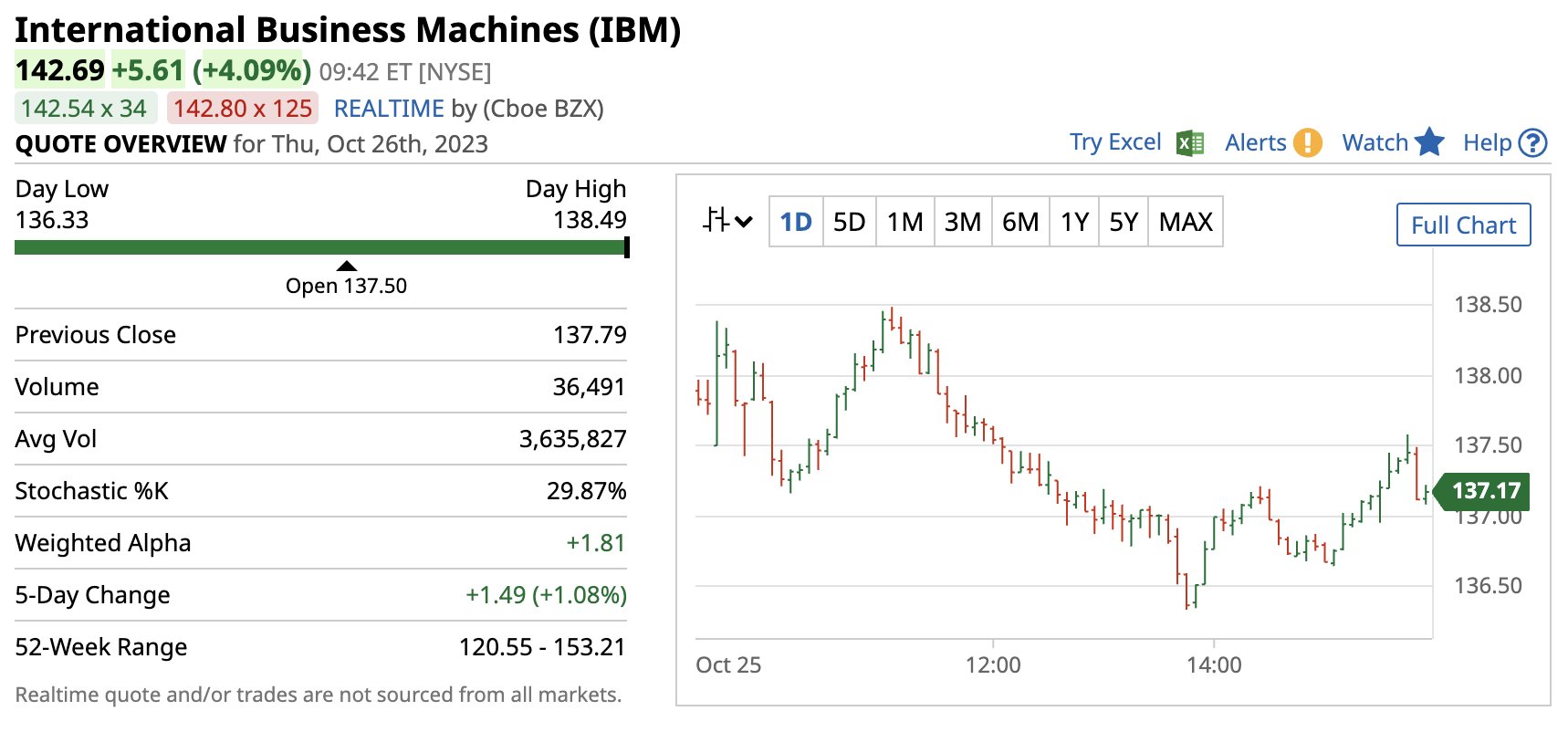Click the 137.17 current price tag
The width and height of the screenshot is (1568, 732).
pyautogui.click(x=1482, y=491)
